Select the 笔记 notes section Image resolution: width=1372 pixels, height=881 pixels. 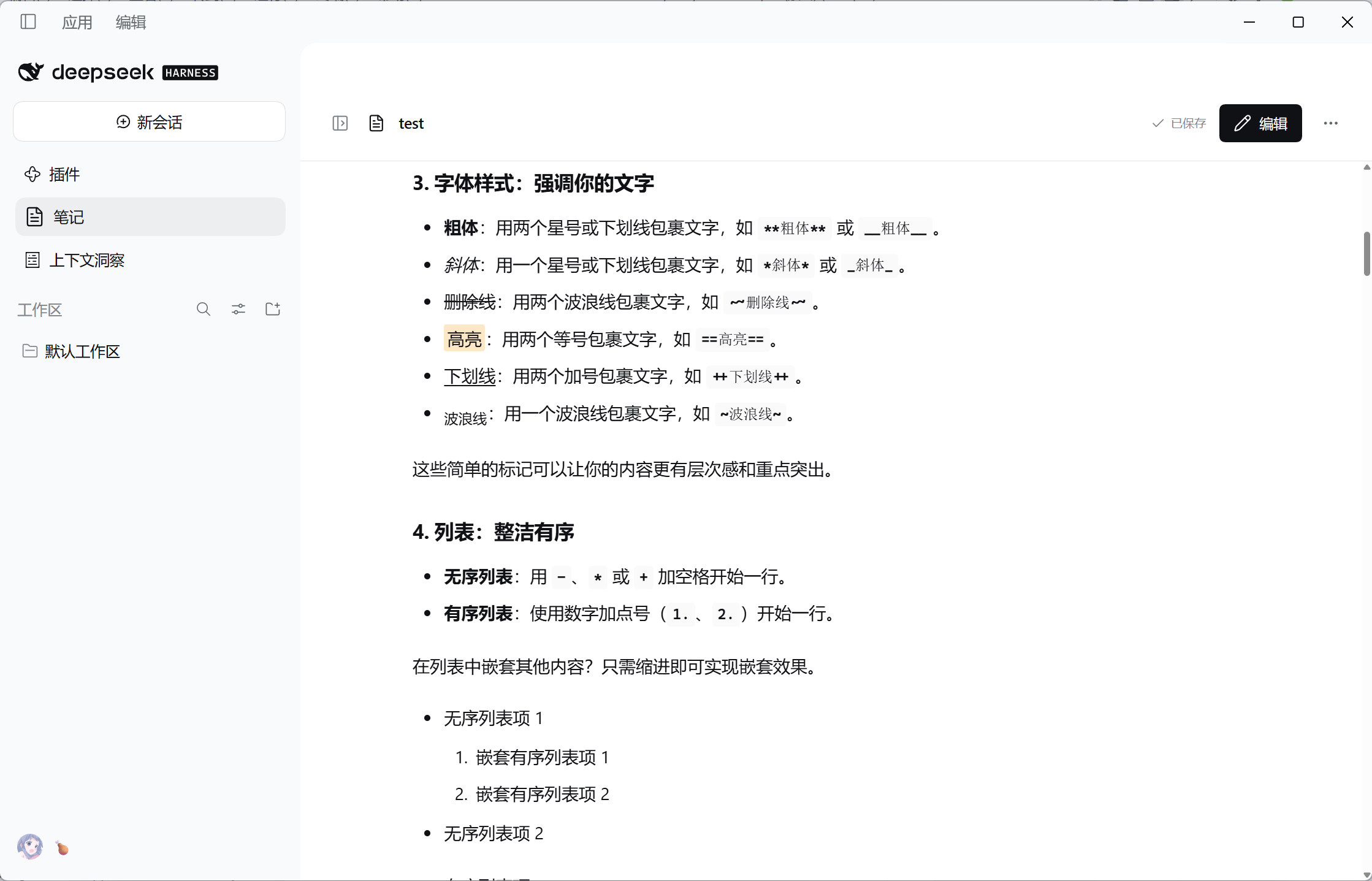150,217
